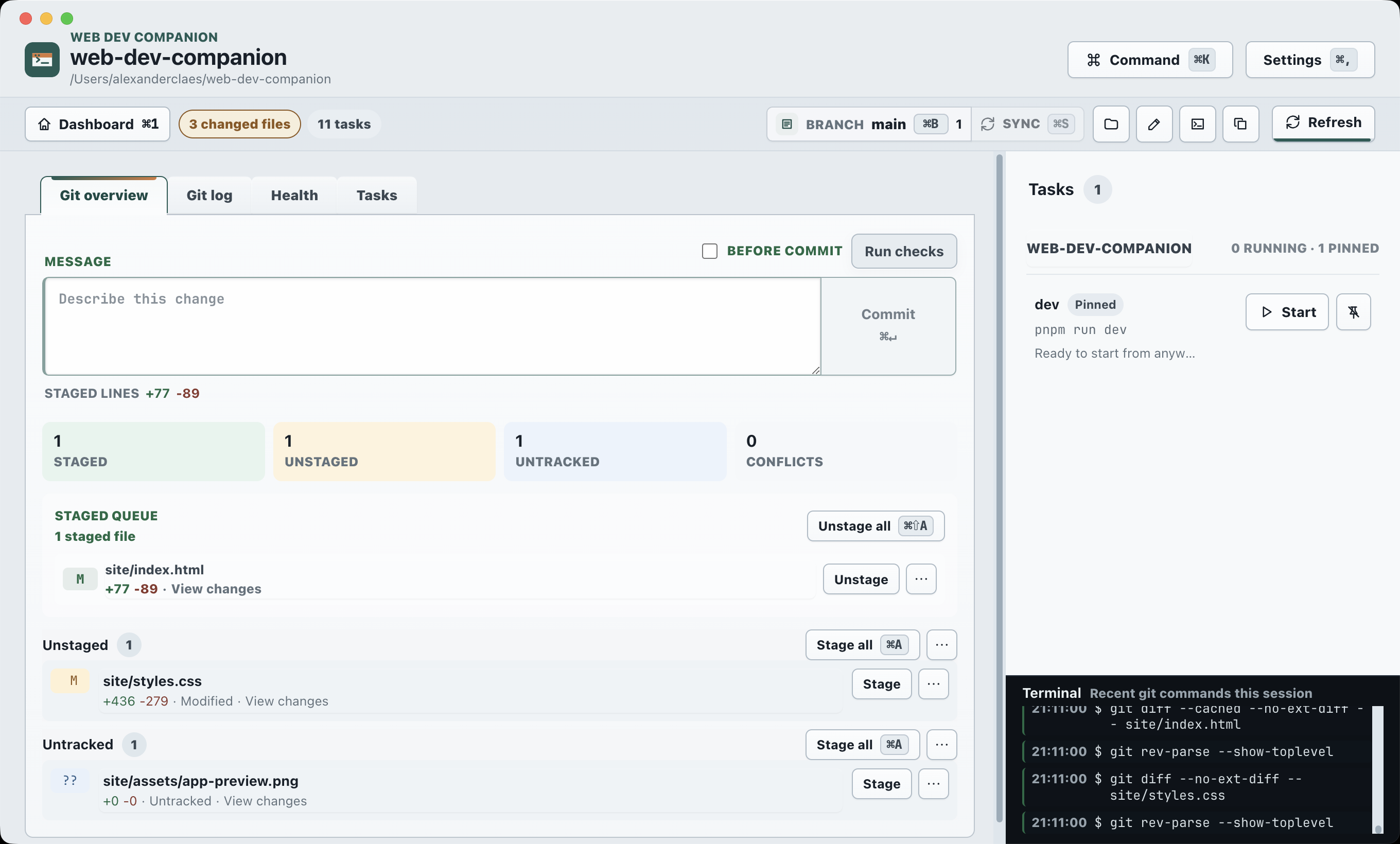View changes for site/index.html
1400x844 pixels.
click(x=216, y=589)
